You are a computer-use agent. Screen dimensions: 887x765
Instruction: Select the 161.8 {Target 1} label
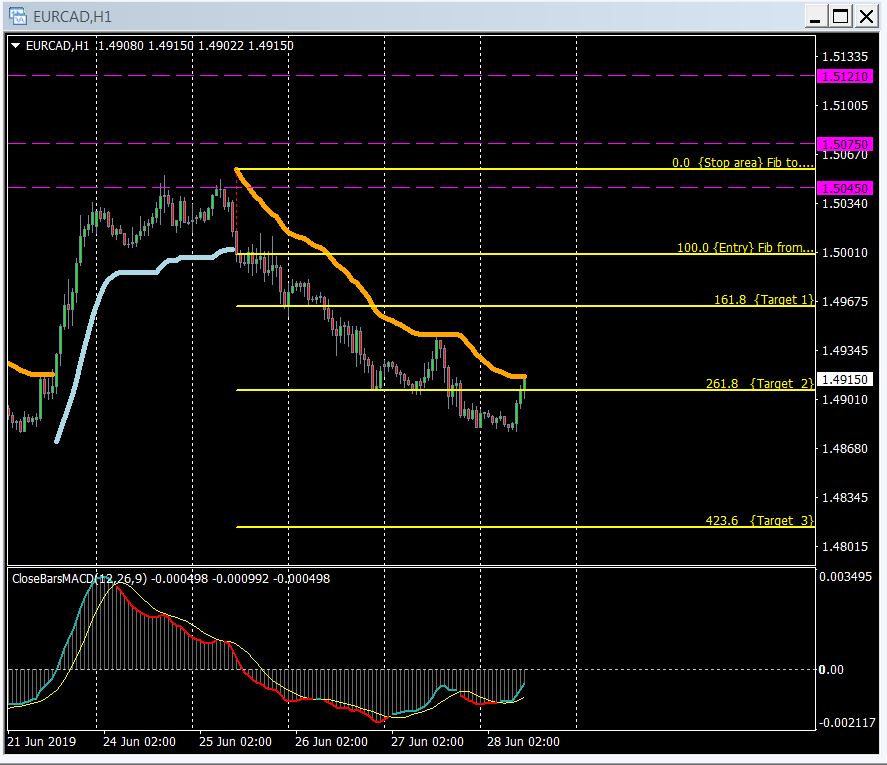point(764,299)
